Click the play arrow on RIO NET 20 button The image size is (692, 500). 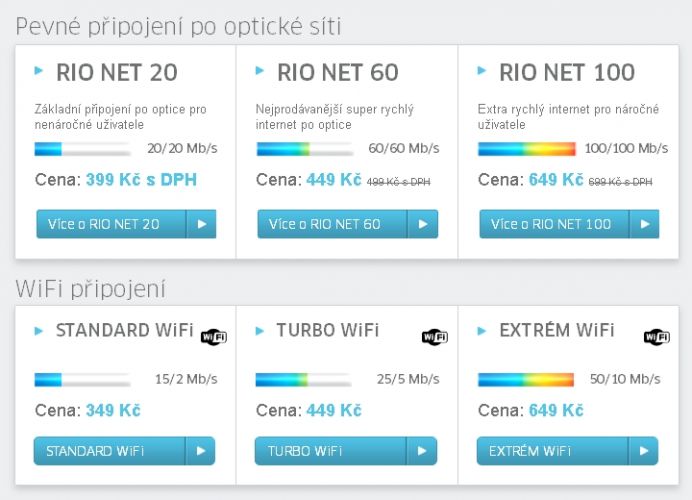(x=202, y=224)
